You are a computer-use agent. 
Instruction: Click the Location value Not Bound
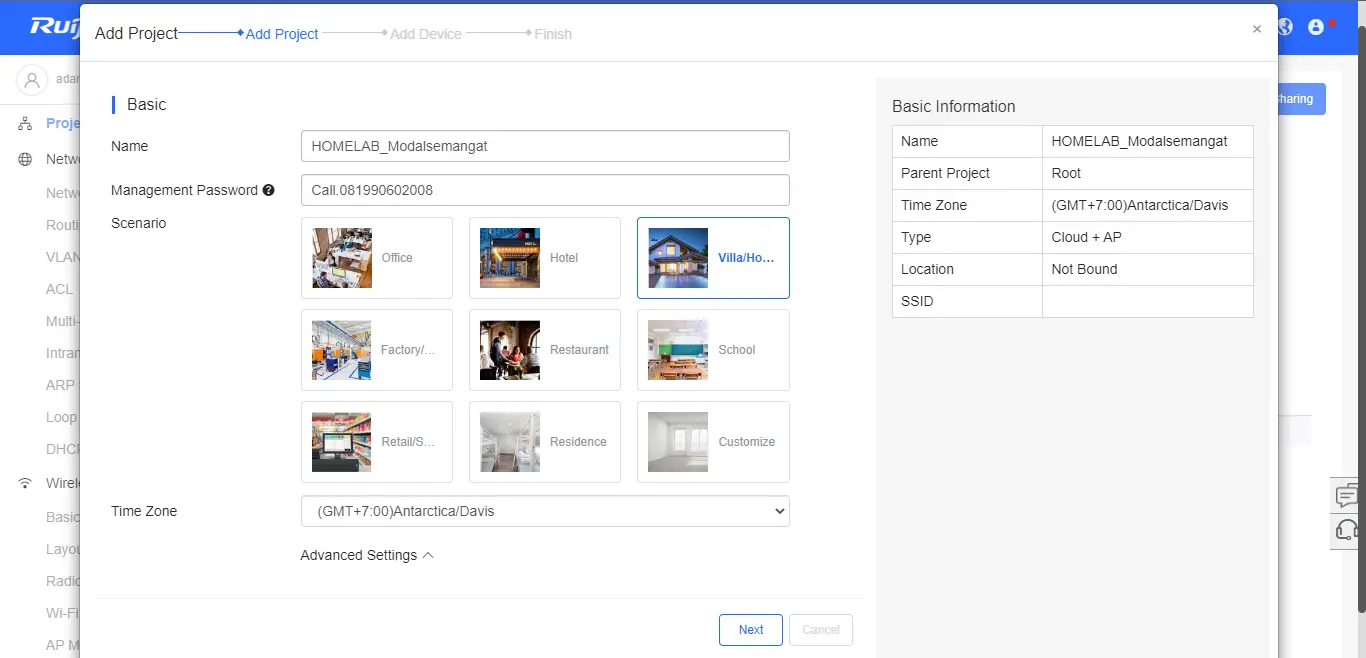(1084, 269)
